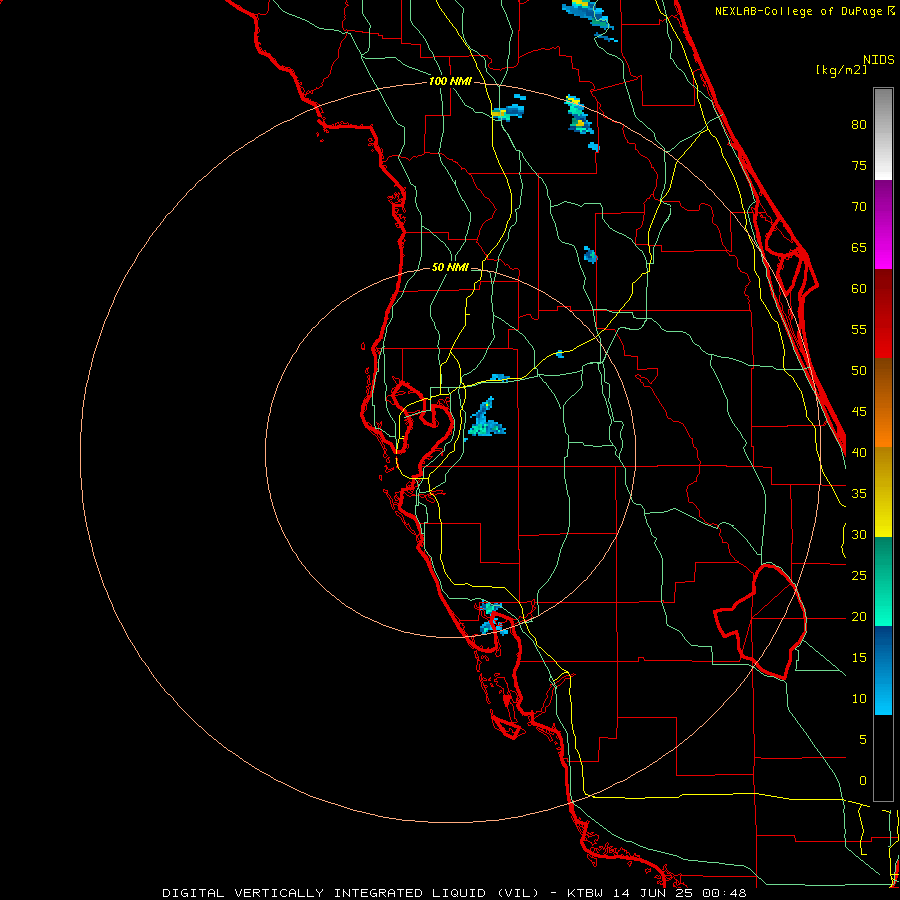Click the echo cluster over Charlotte Harbor coast
Screen dimensions: 900x900
(x=492, y=618)
